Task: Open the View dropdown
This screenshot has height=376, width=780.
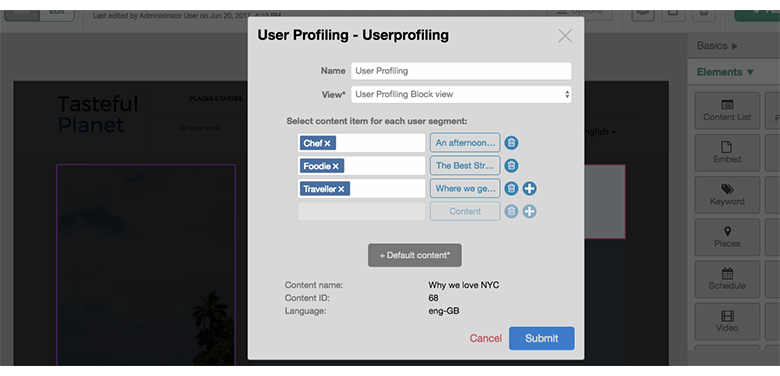Action: pyautogui.click(x=461, y=94)
